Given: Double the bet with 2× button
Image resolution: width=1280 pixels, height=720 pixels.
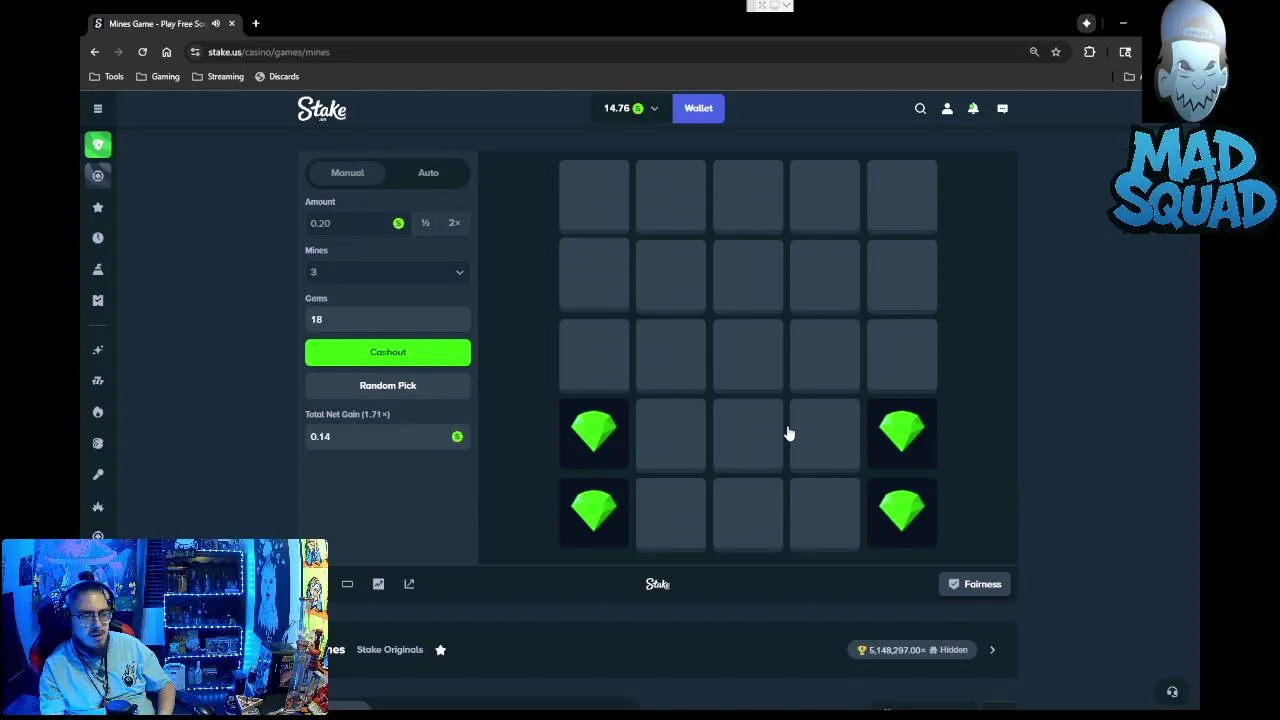Looking at the screenshot, I should click(454, 223).
